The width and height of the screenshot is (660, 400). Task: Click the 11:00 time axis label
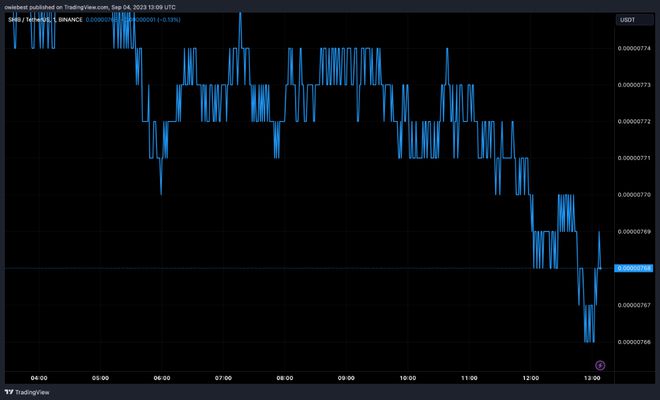click(469, 378)
